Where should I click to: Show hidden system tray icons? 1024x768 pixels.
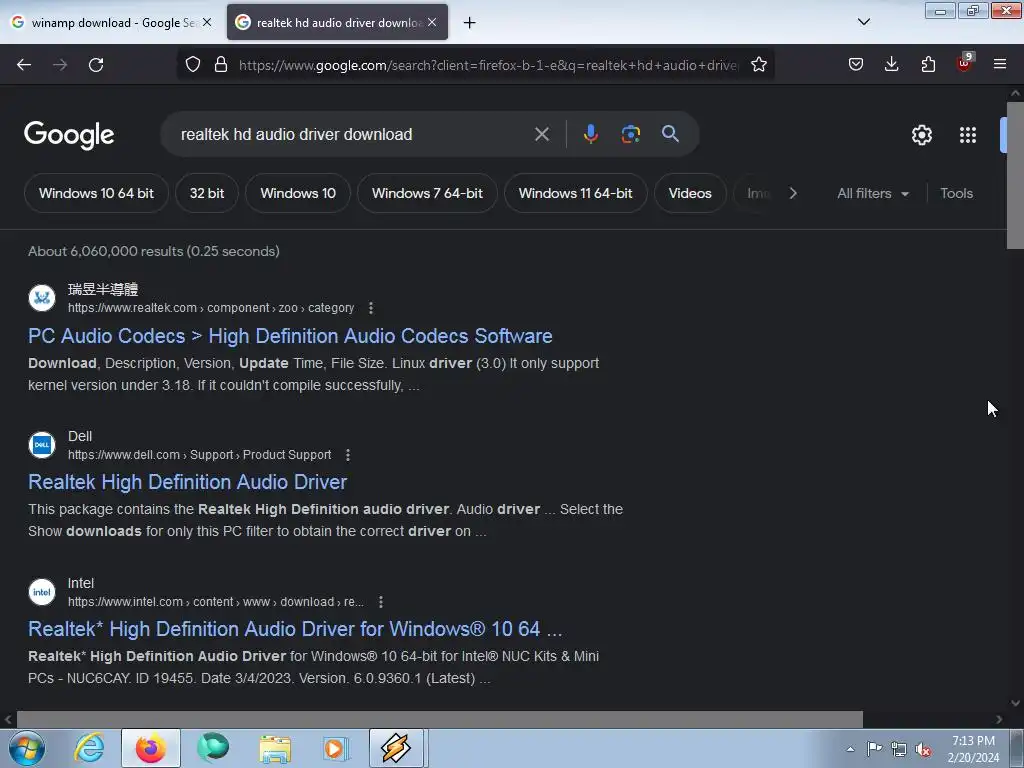[850, 750]
